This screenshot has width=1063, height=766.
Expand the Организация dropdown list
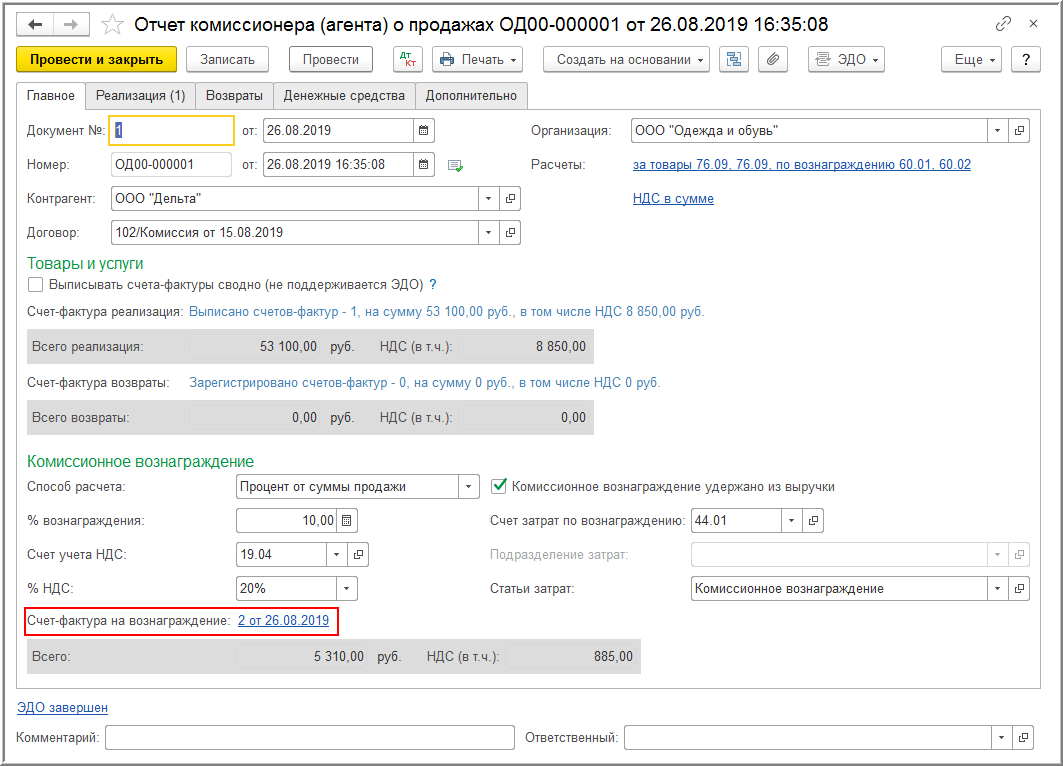[x=997, y=130]
